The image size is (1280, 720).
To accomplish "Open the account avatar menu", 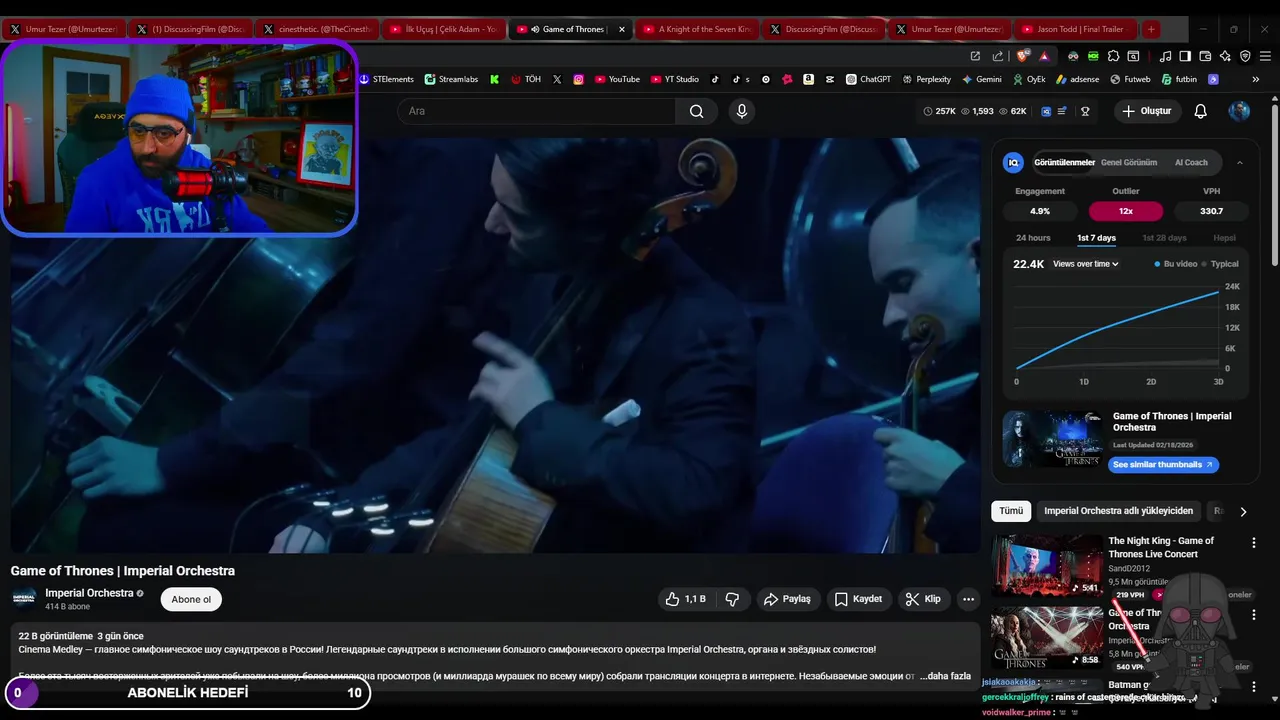I will point(1239,111).
